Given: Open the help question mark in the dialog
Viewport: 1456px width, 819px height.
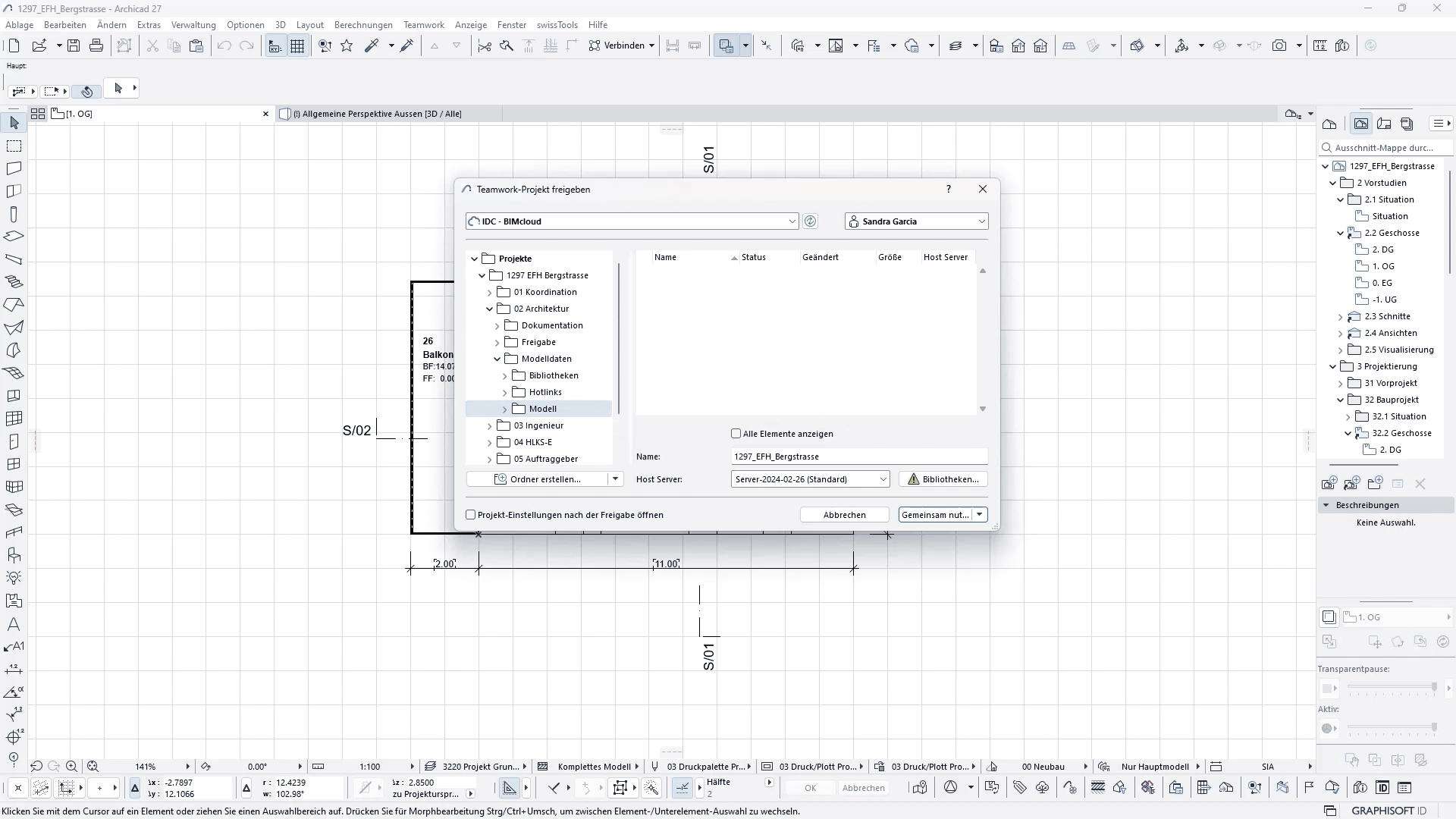Looking at the screenshot, I should pyautogui.click(x=948, y=189).
